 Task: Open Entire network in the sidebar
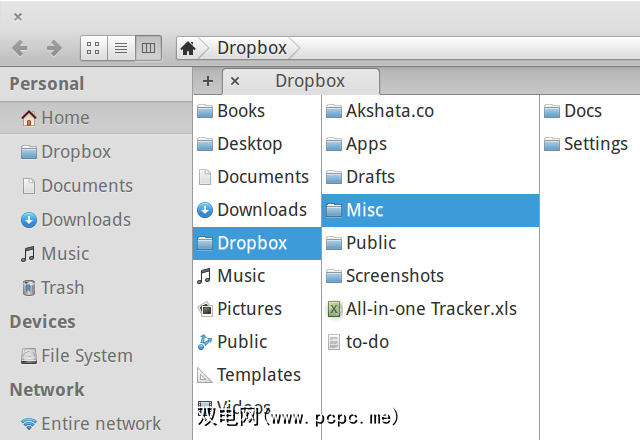(x=96, y=424)
